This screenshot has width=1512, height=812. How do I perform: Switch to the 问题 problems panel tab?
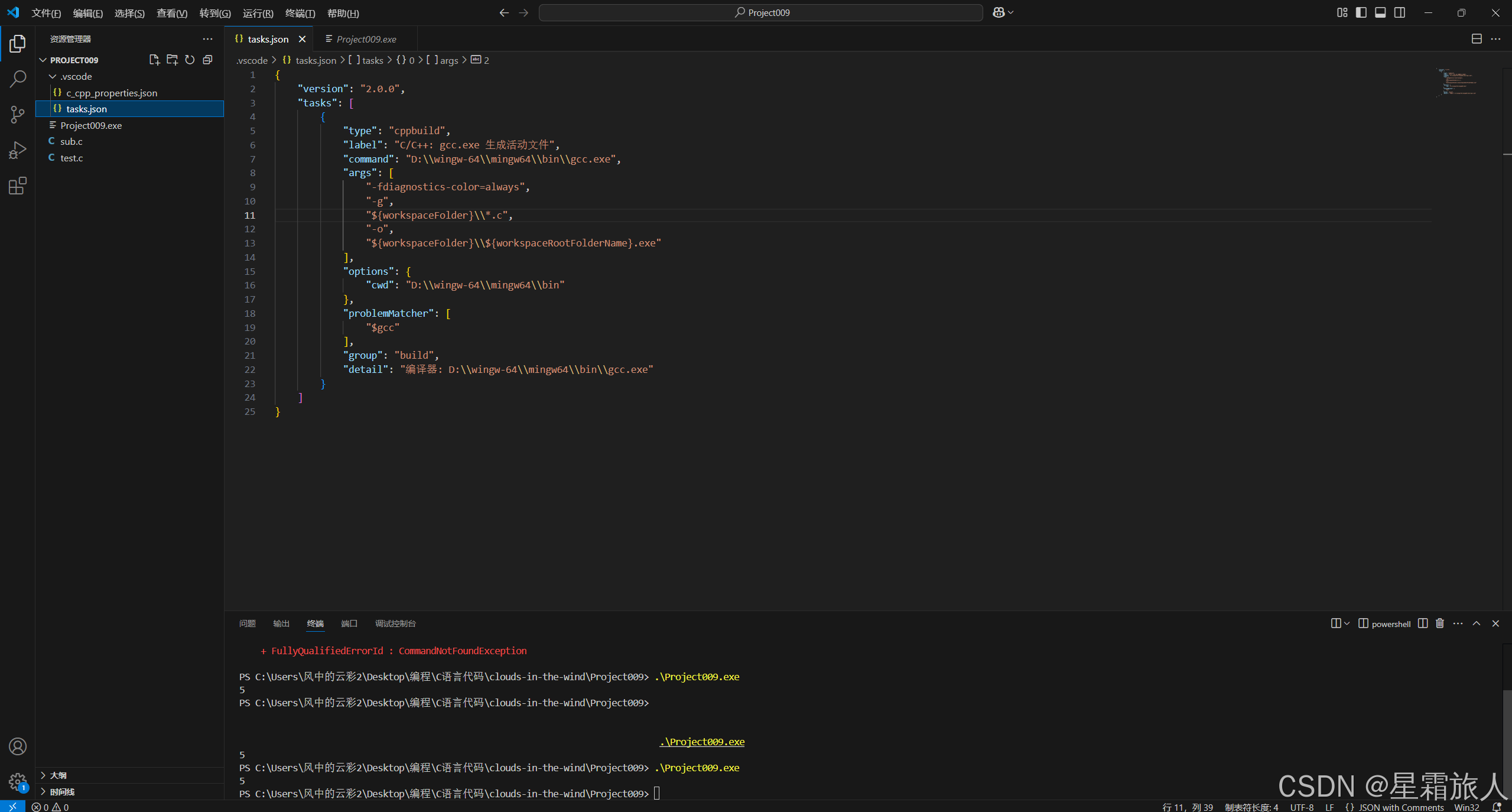[x=247, y=623]
